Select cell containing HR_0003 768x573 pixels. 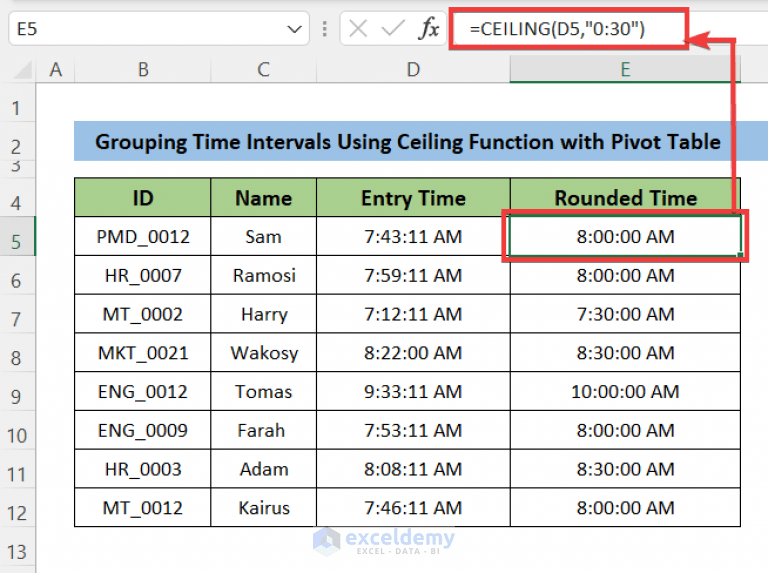[143, 469]
